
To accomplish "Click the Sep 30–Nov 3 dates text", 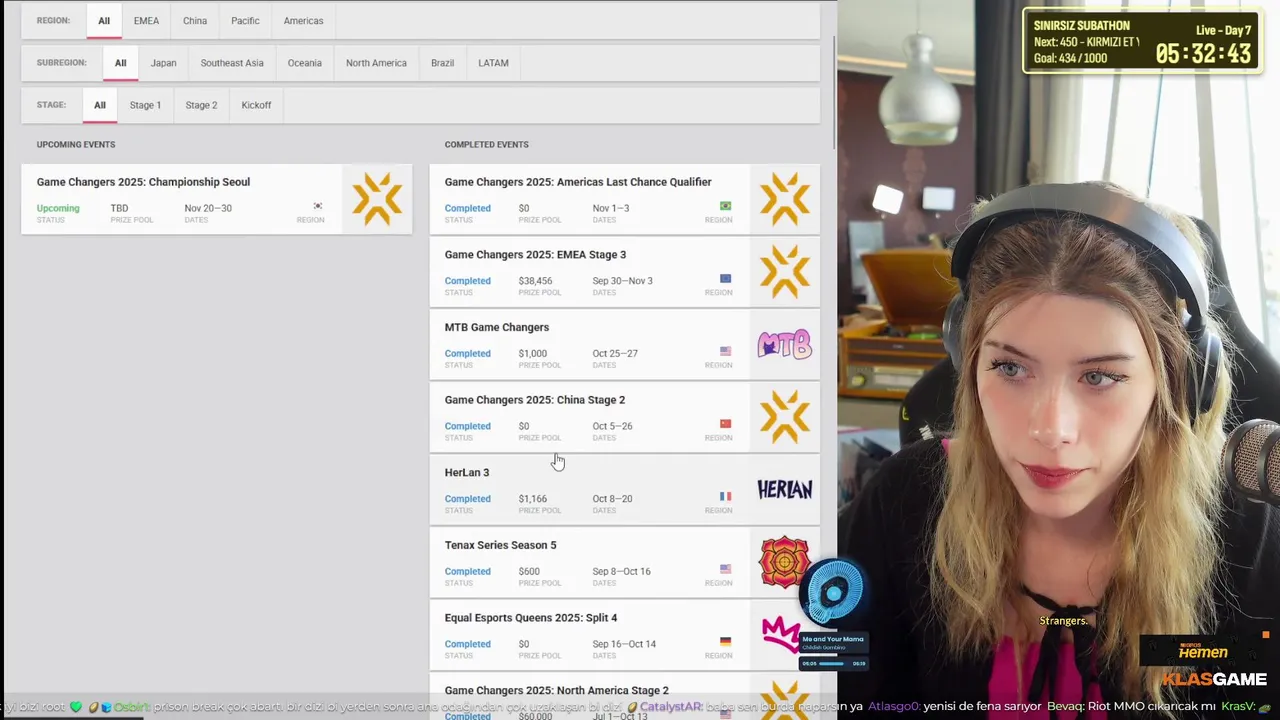I will coord(622,281).
